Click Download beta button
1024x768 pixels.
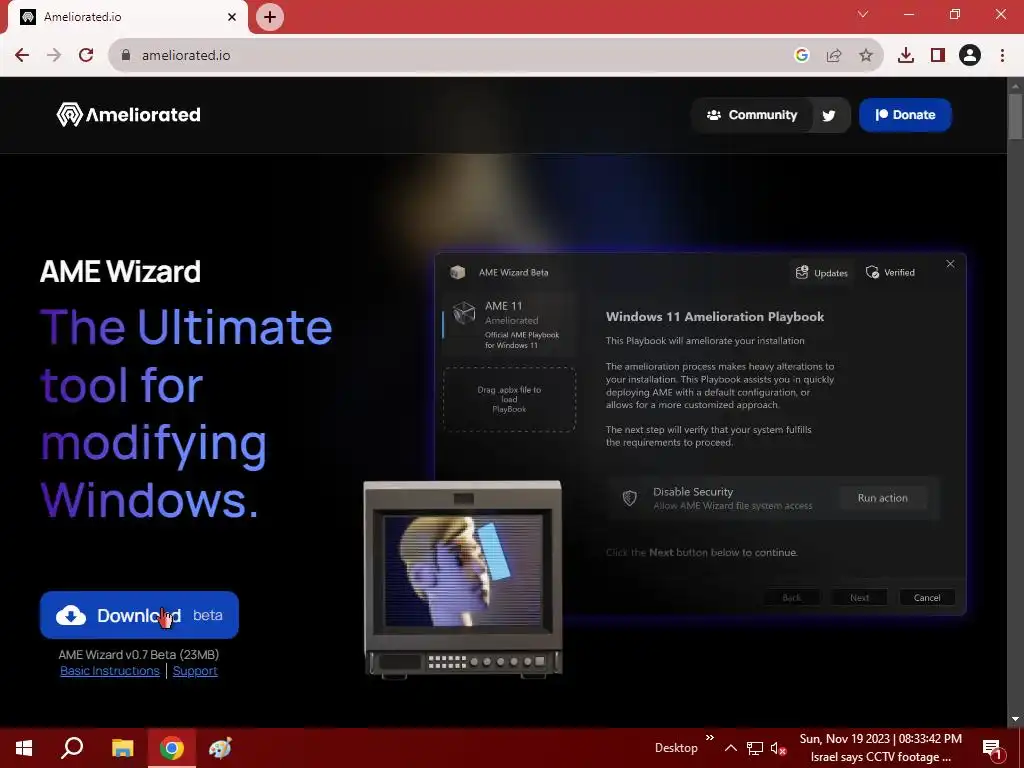click(139, 615)
